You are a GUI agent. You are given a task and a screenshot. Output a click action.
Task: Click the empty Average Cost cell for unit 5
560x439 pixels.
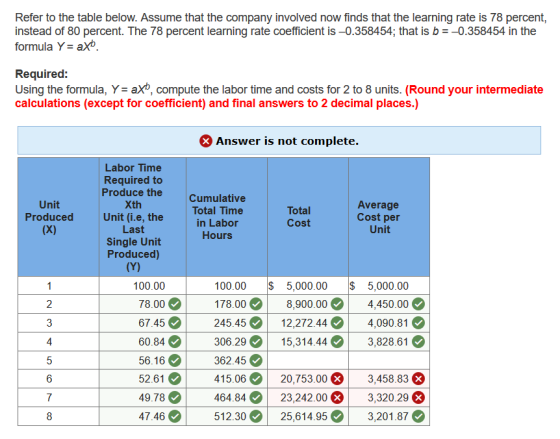tap(389, 360)
